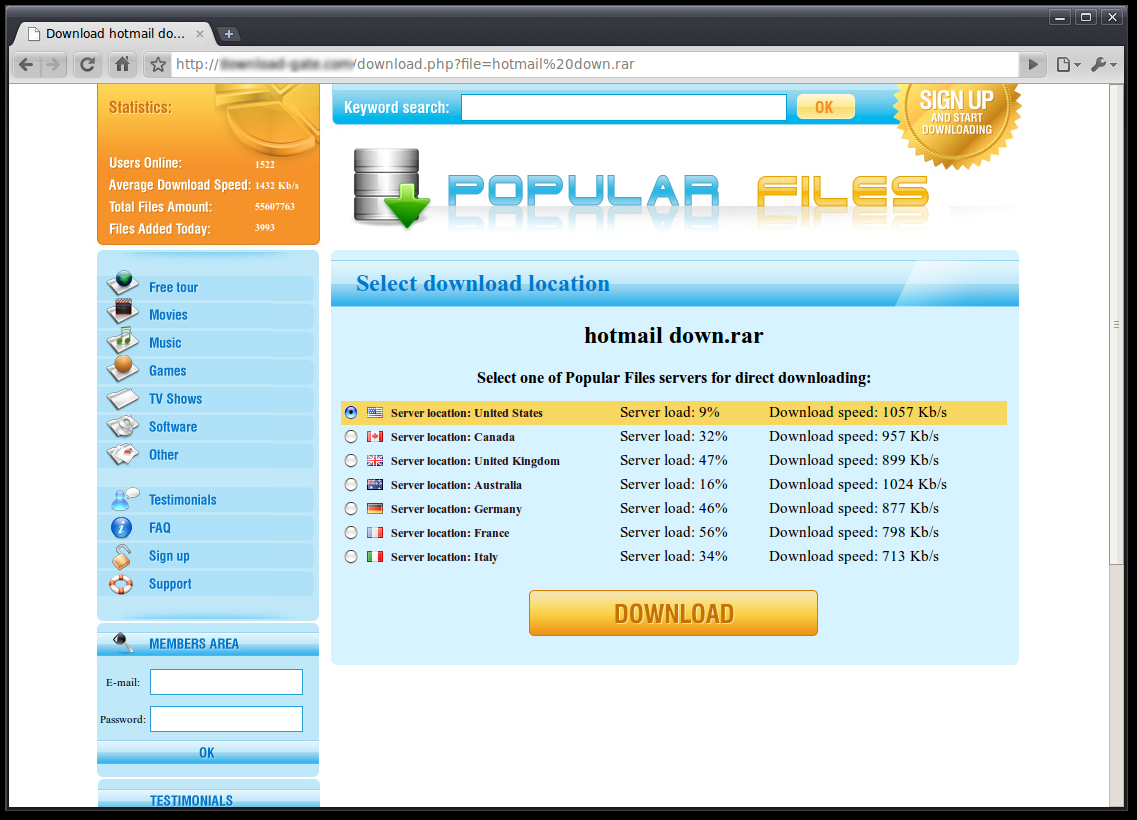The width and height of the screenshot is (1137, 820).
Task: Bookmark this page with the star icon
Action: (157, 65)
